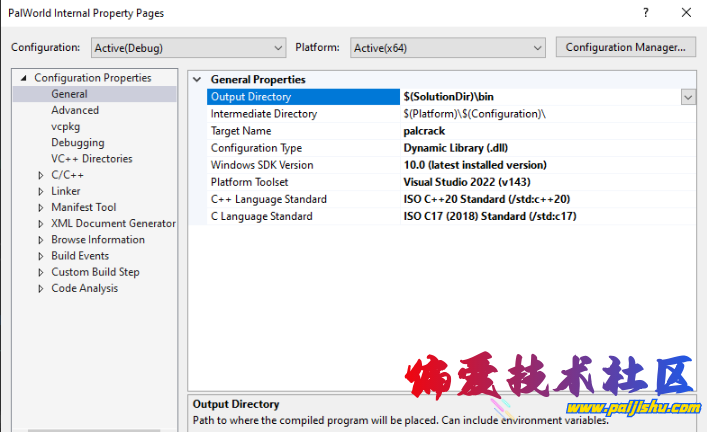Open the Configuration dropdown

tap(188, 48)
